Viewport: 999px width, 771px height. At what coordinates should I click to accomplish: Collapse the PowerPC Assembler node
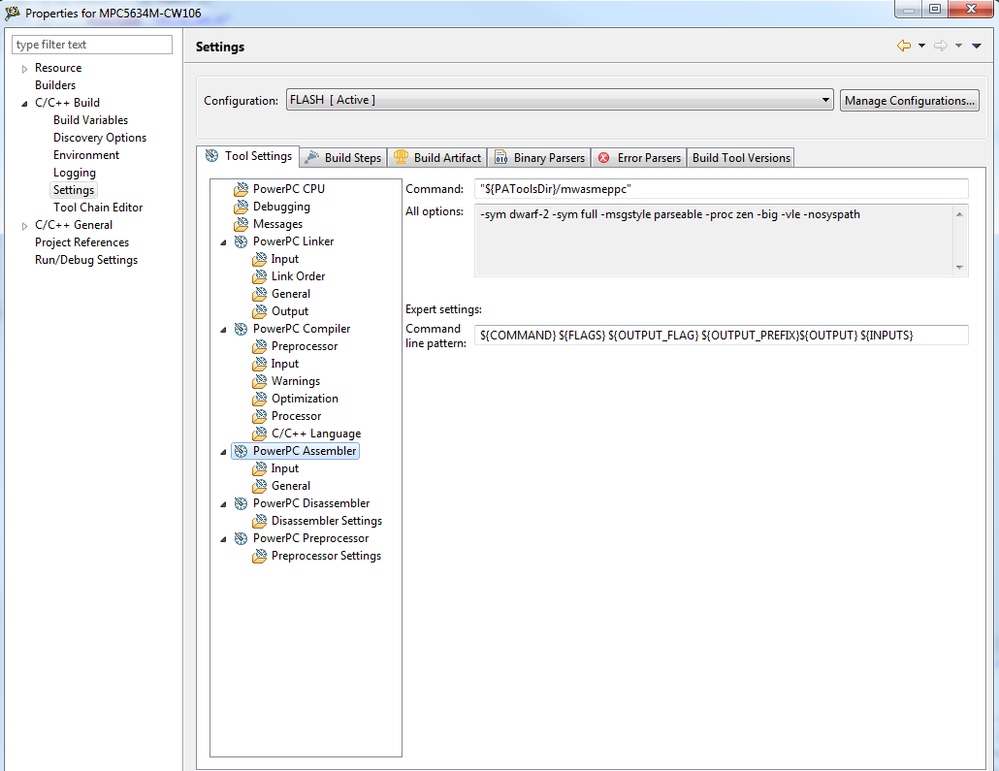pyautogui.click(x=223, y=452)
